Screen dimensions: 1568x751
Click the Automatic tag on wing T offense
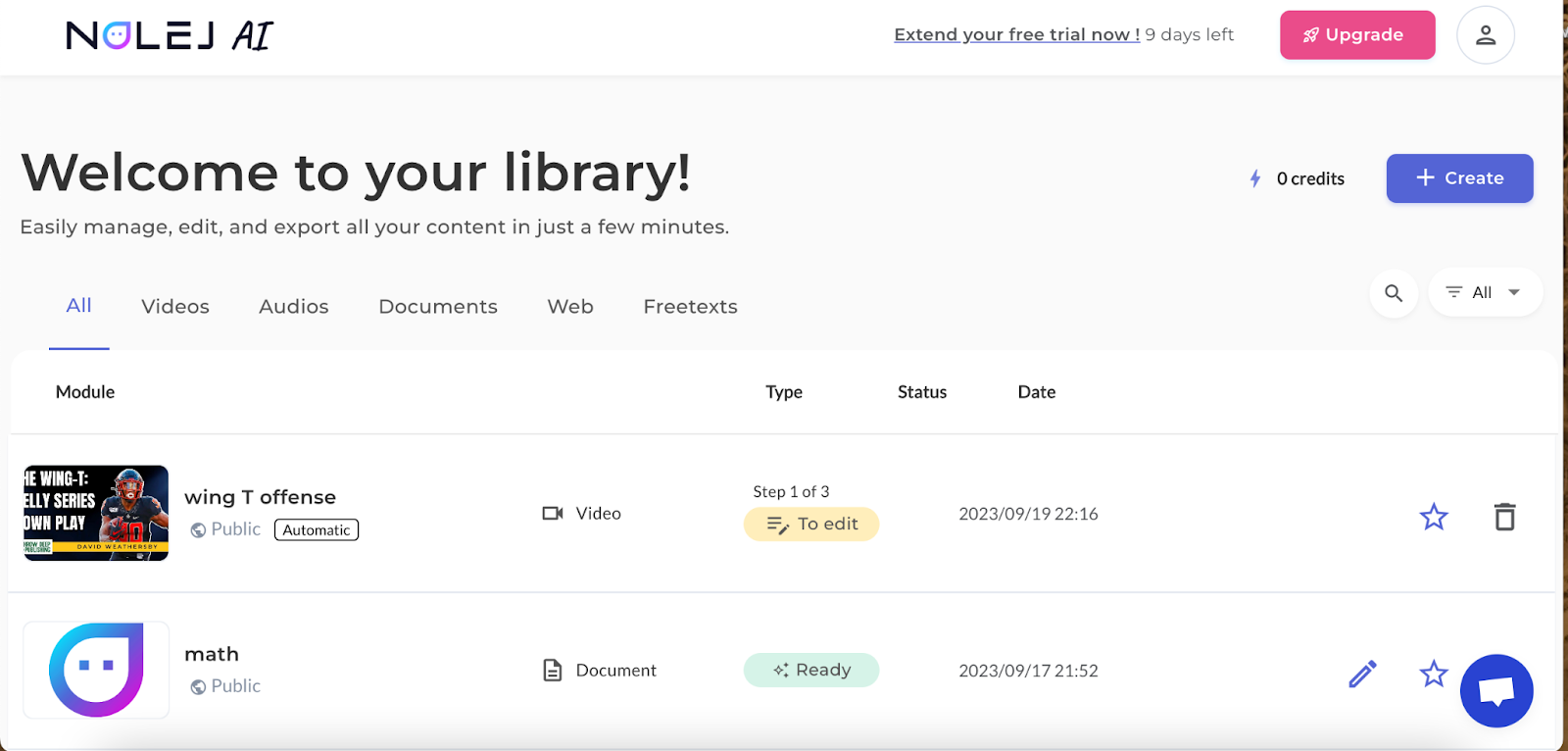(316, 530)
